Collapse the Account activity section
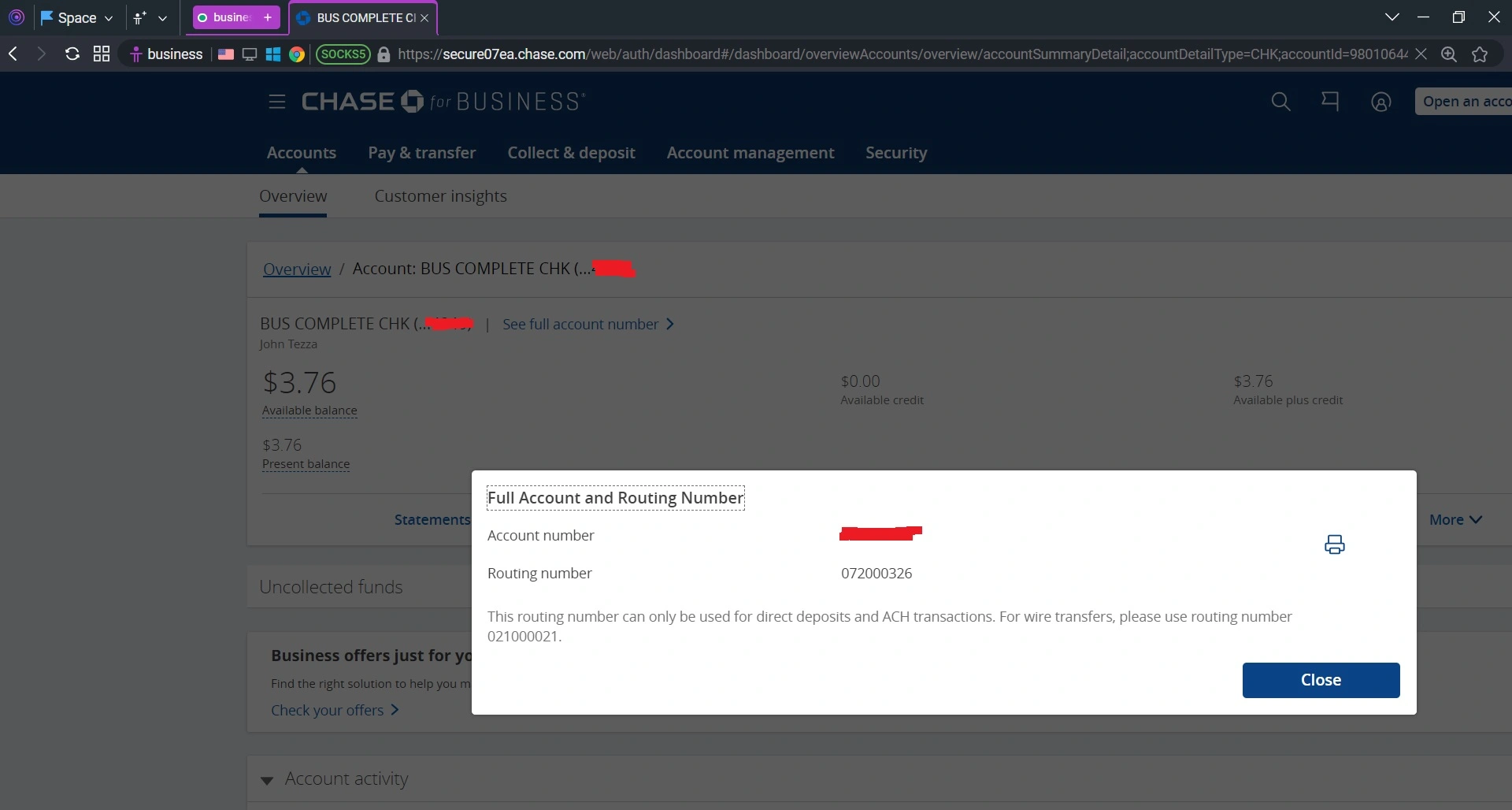Screen dimensions: 1512x810 tap(267, 780)
